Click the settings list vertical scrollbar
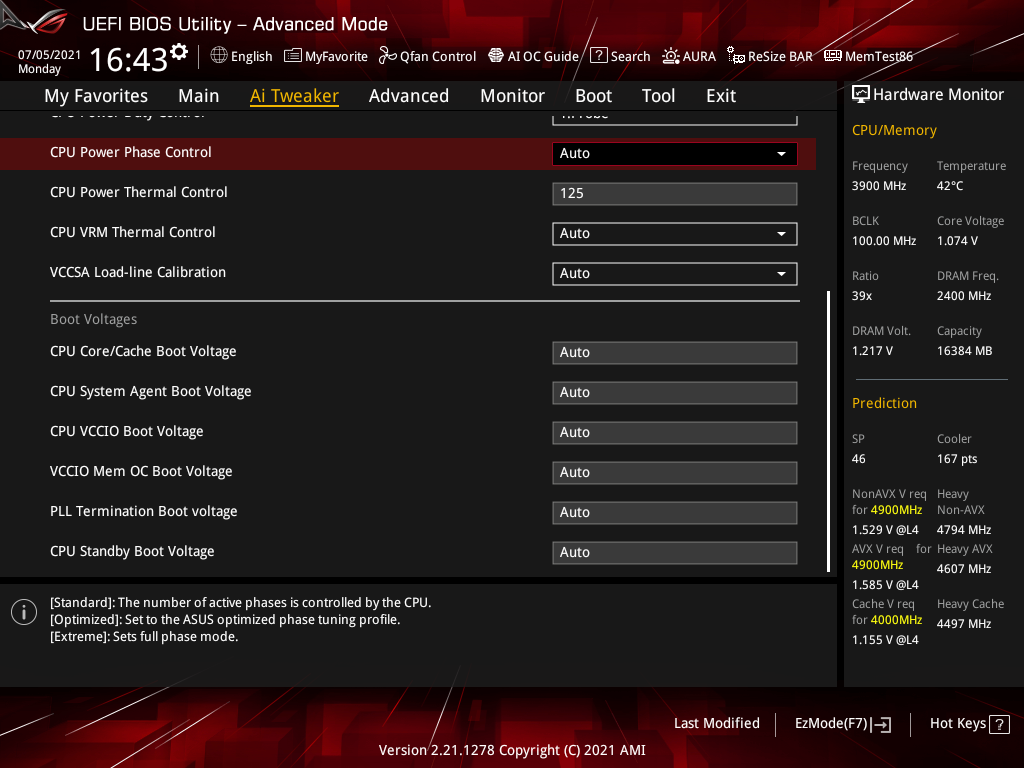This screenshot has width=1024, height=768. pyautogui.click(x=828, y=431)
